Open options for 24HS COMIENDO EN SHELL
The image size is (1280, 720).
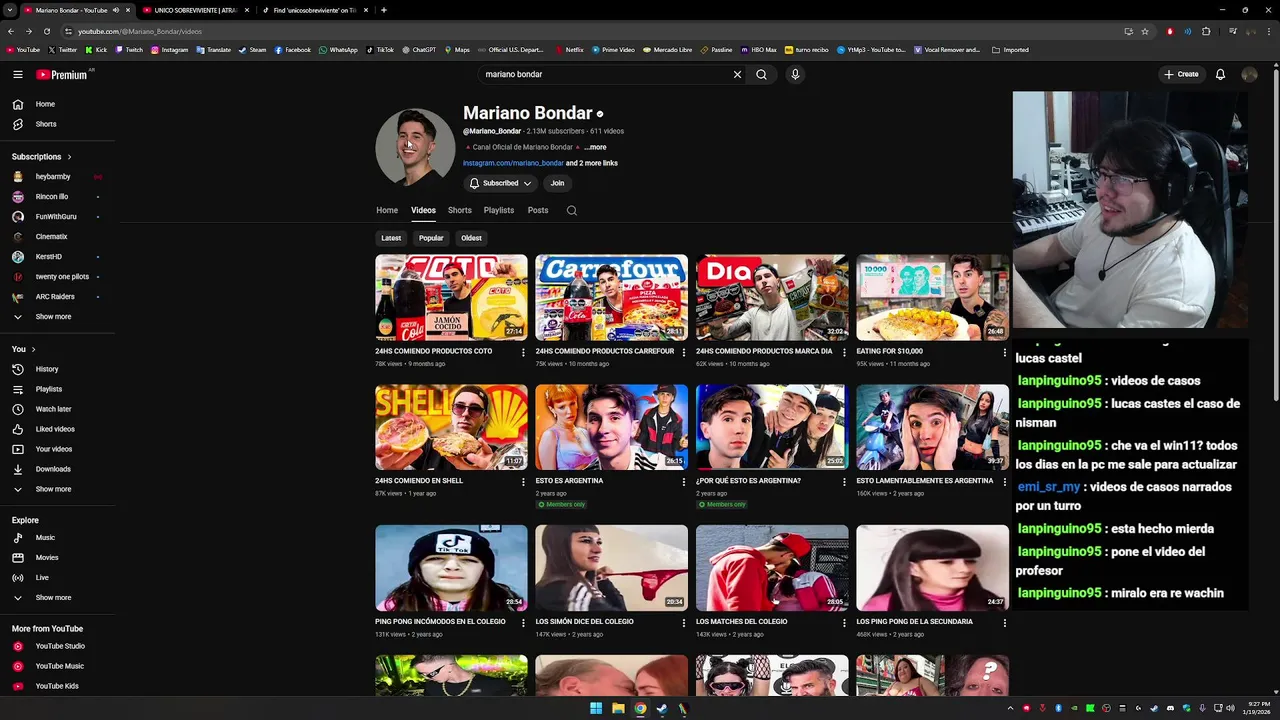click(x=523, y=482)
